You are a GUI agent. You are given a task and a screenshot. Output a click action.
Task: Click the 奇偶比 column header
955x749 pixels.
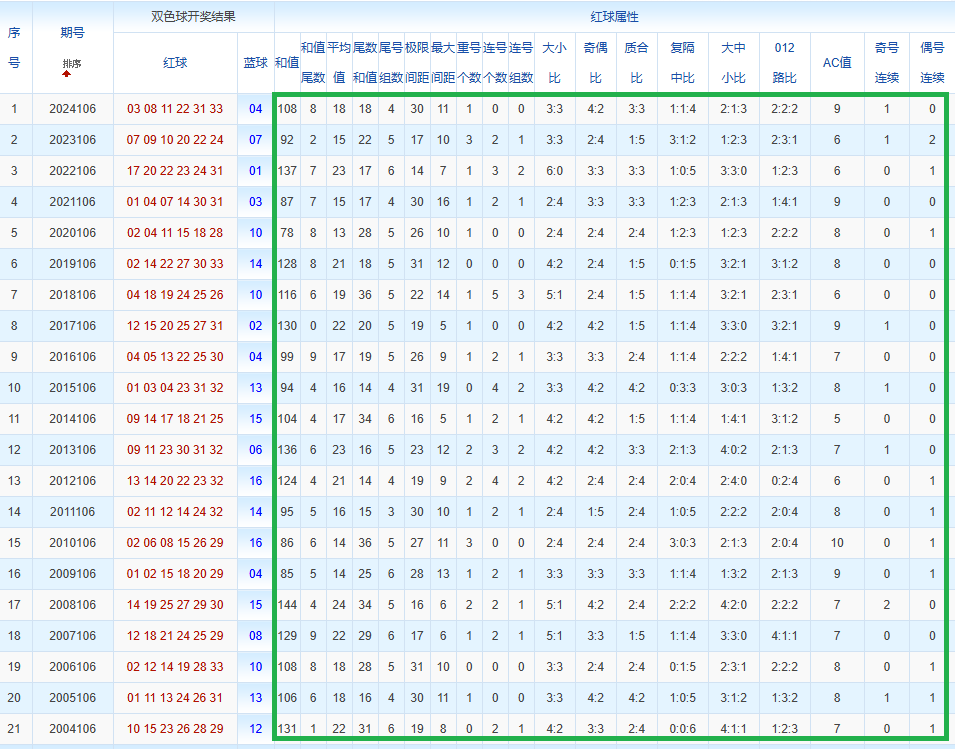pos(595,62)
